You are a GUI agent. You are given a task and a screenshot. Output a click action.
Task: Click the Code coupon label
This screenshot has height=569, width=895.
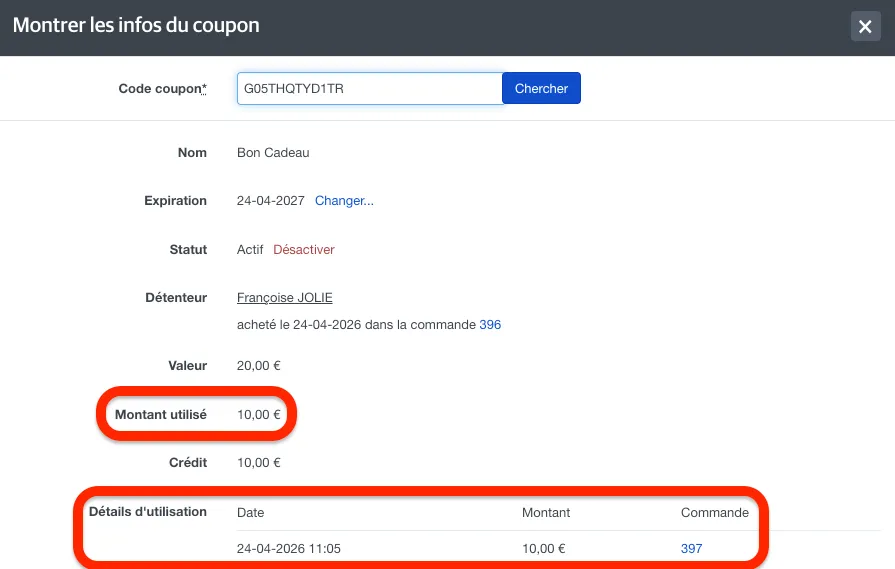(x=163, y=88)
